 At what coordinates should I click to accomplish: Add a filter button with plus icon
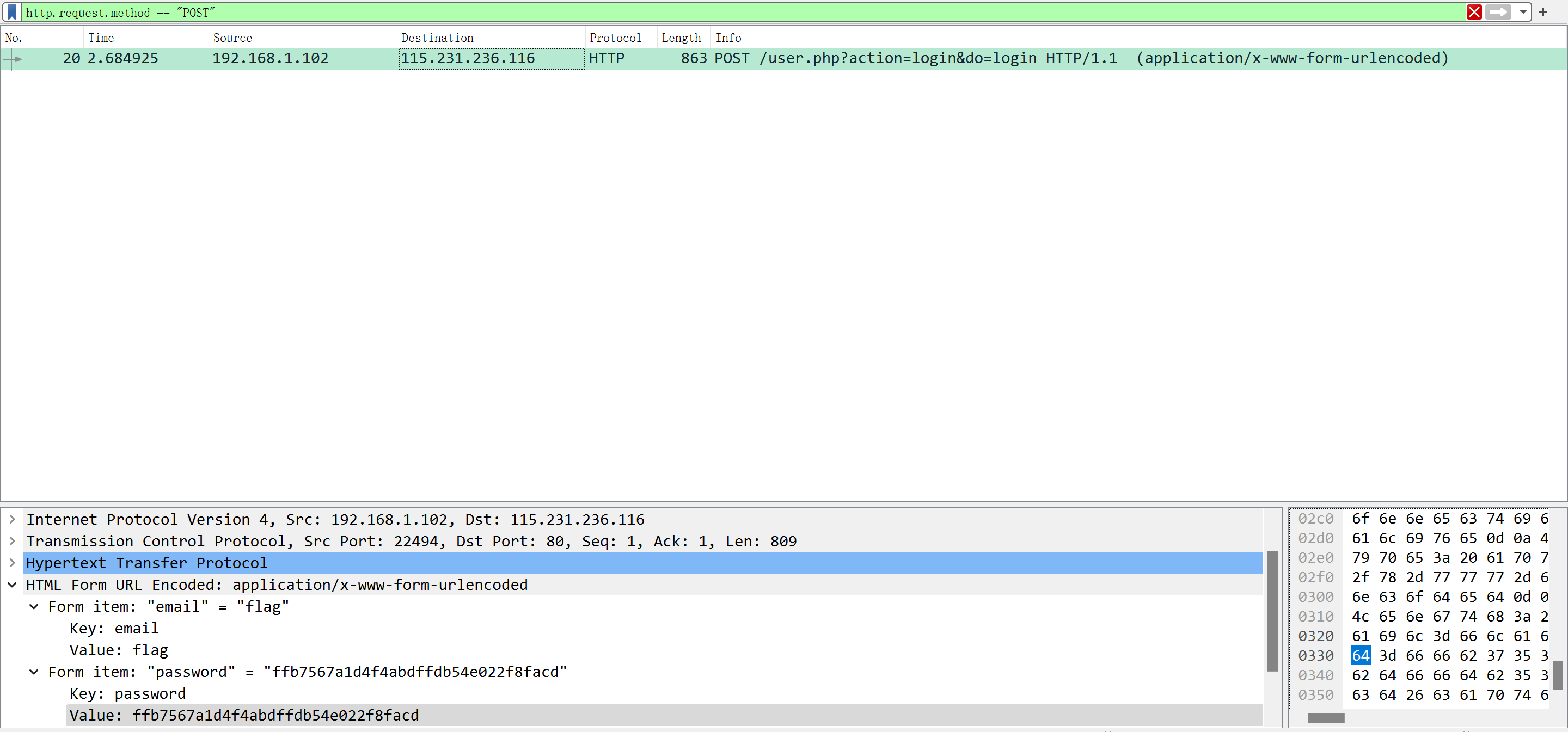pyautogui.click(x=1542, y=12)
